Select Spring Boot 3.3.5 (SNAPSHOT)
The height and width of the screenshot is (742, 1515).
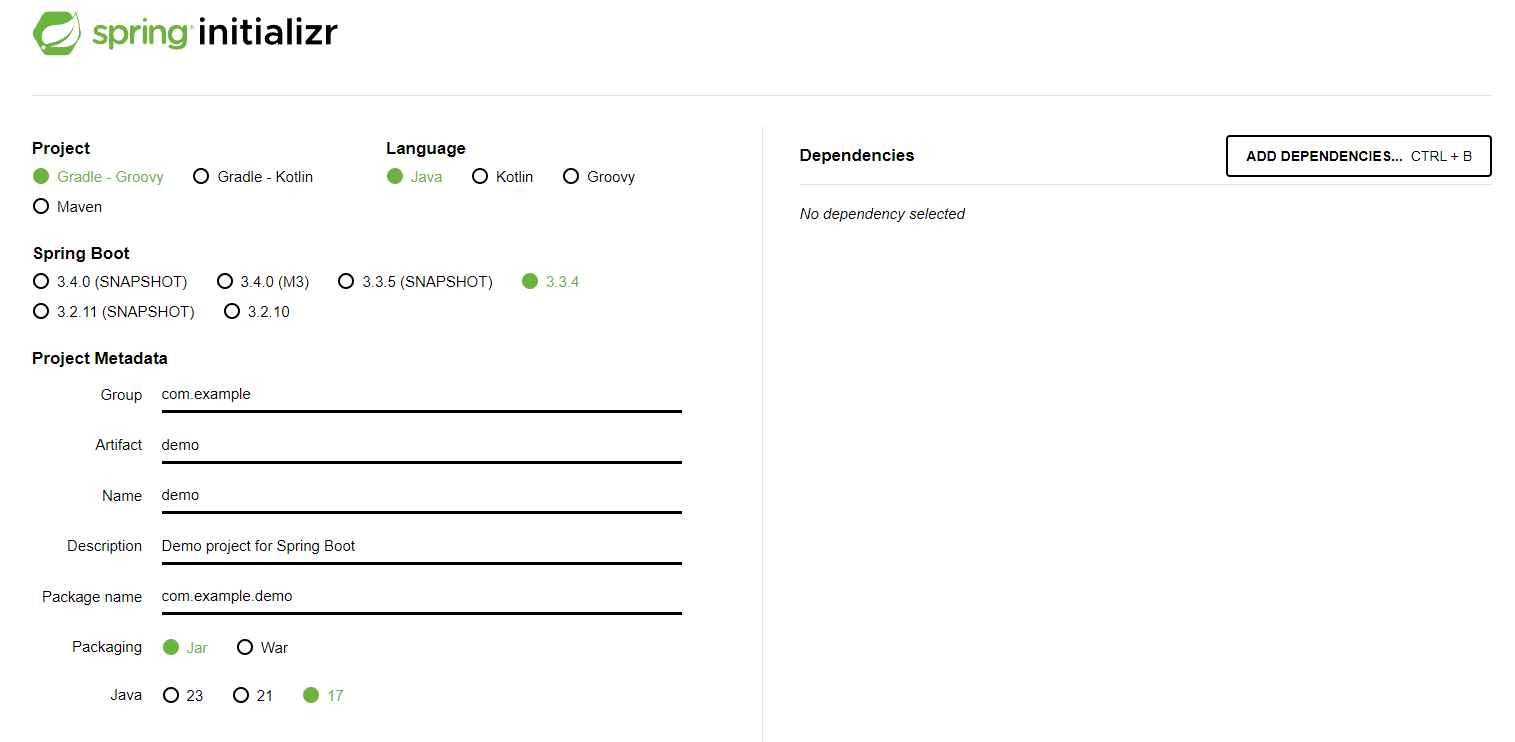(415, 282)
